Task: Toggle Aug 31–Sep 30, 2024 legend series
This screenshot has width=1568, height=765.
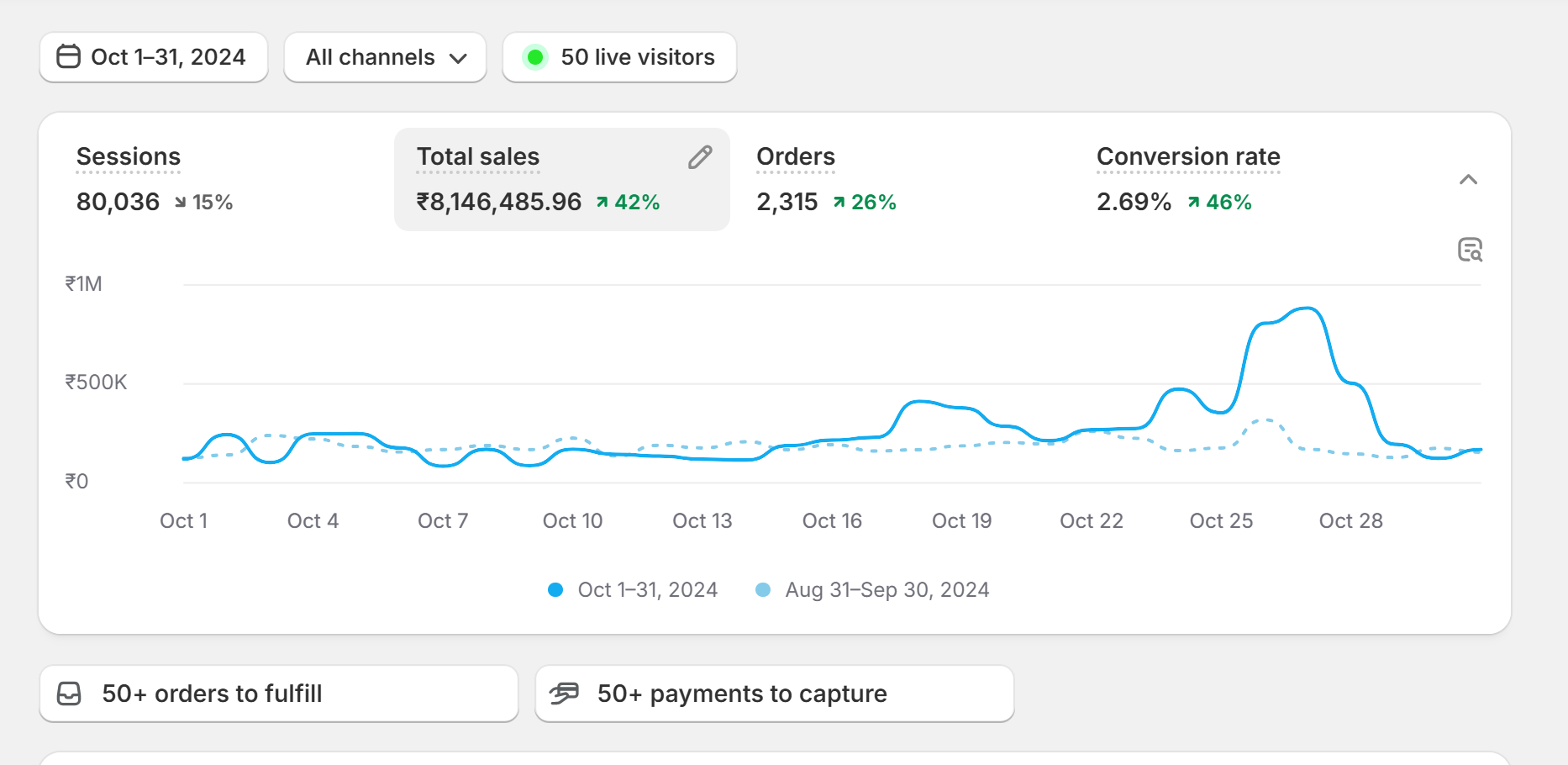Action: (x=872, y=590)
